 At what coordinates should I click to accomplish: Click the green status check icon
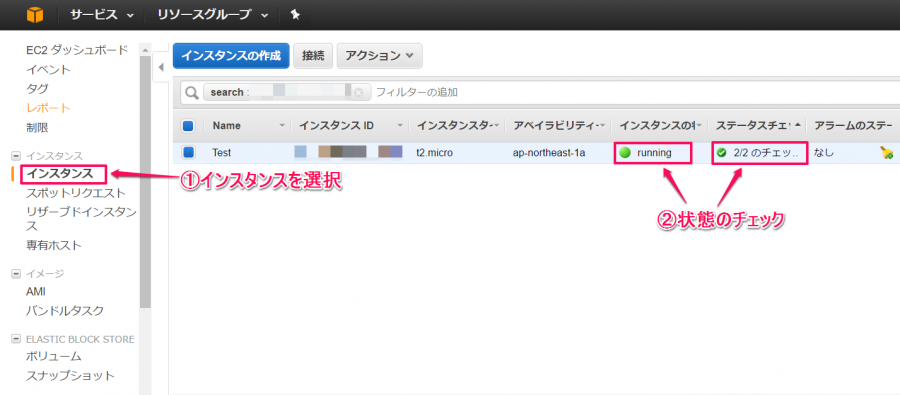(721, 153)
